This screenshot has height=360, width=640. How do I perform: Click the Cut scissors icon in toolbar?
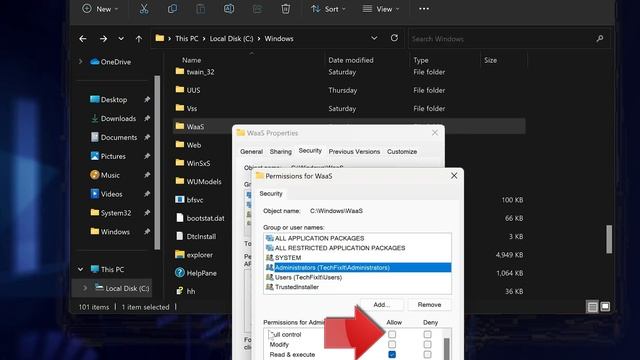click(144, 9)
